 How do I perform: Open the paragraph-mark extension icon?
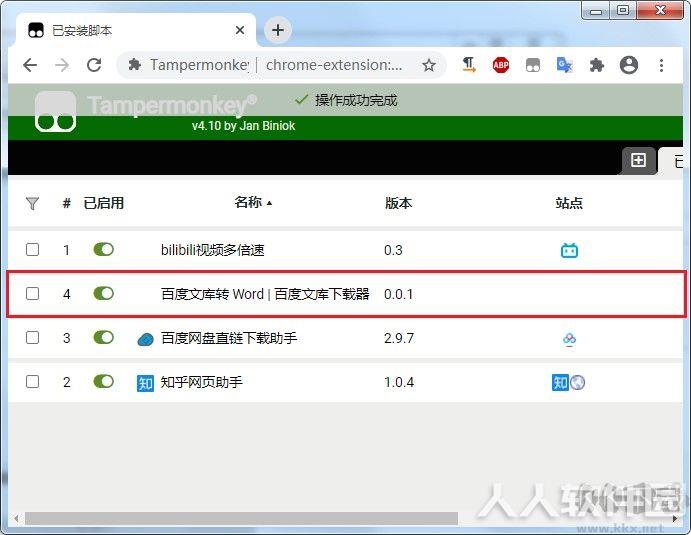468,65
